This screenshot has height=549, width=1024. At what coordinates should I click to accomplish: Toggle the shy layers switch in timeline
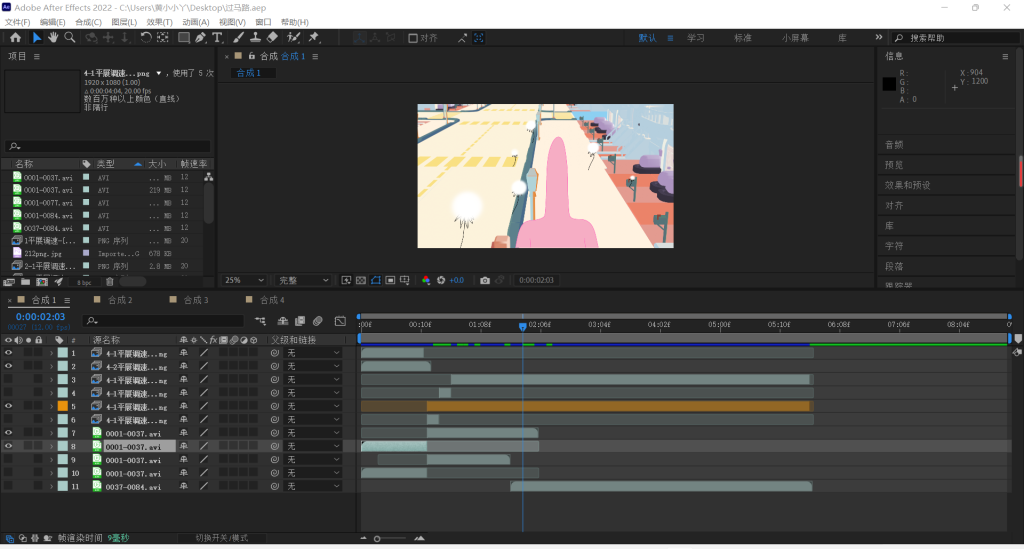[283, 321]
